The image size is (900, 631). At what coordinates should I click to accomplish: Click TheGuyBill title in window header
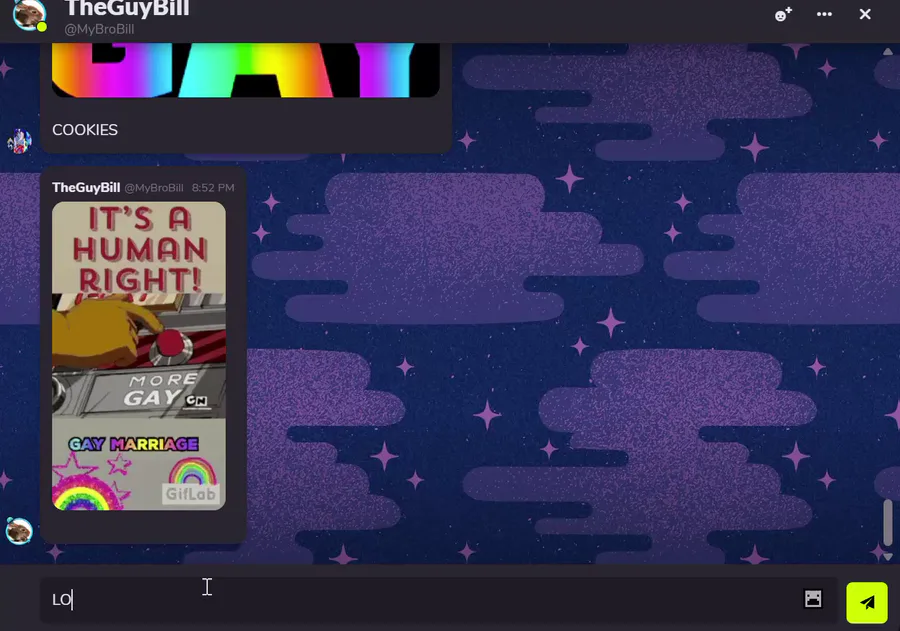pyautogui.click(x=127, y=9)
